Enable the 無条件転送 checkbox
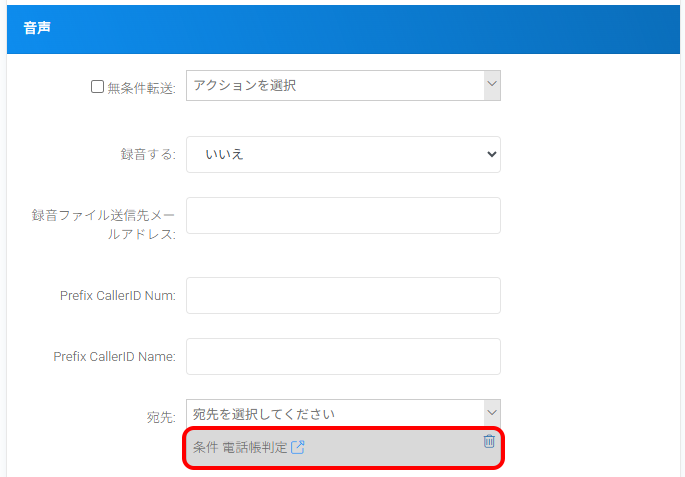 pyautogui.click(x=97, y=87)
